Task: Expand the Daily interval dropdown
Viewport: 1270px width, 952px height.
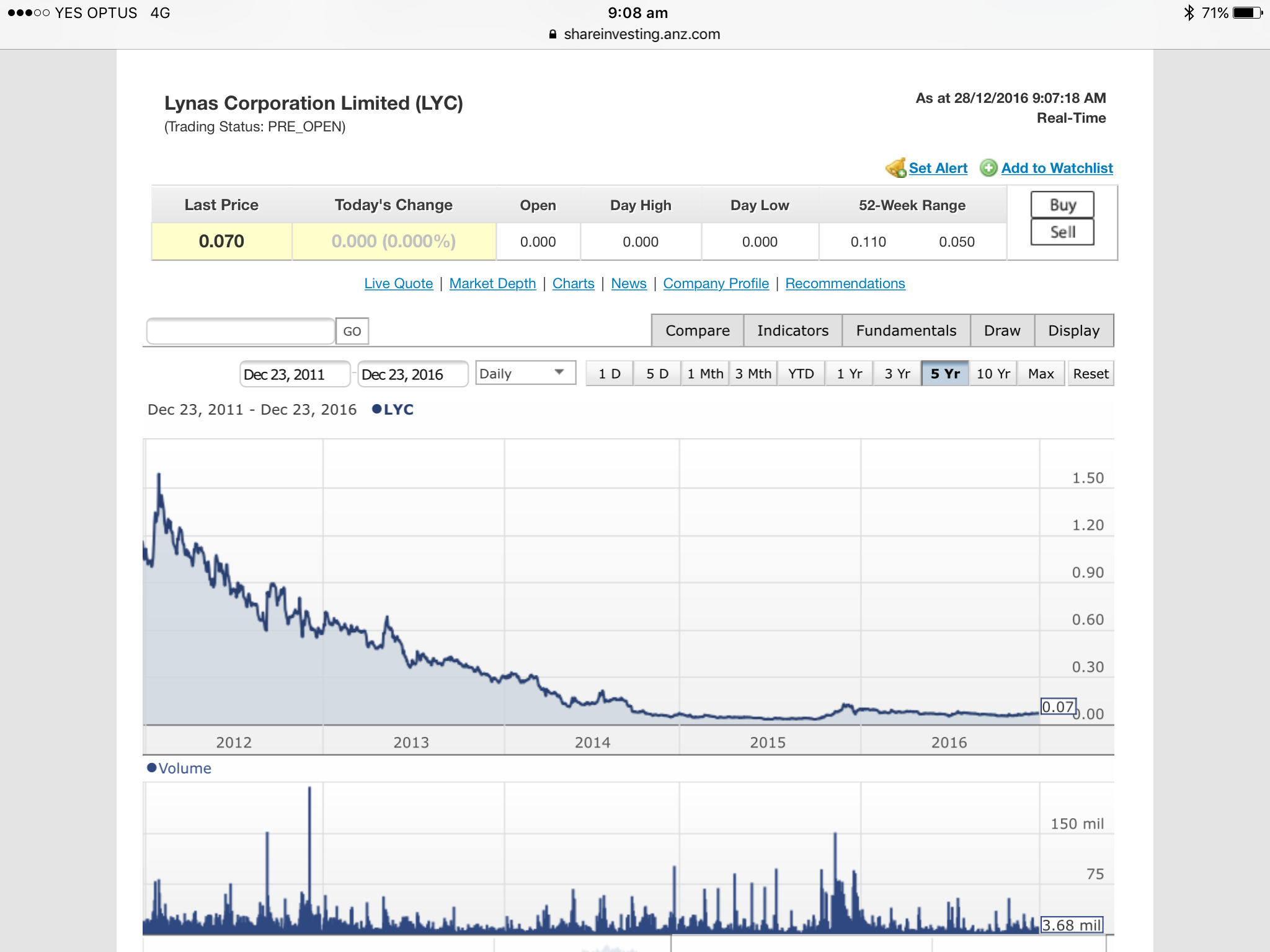Action: coord(526,373)
